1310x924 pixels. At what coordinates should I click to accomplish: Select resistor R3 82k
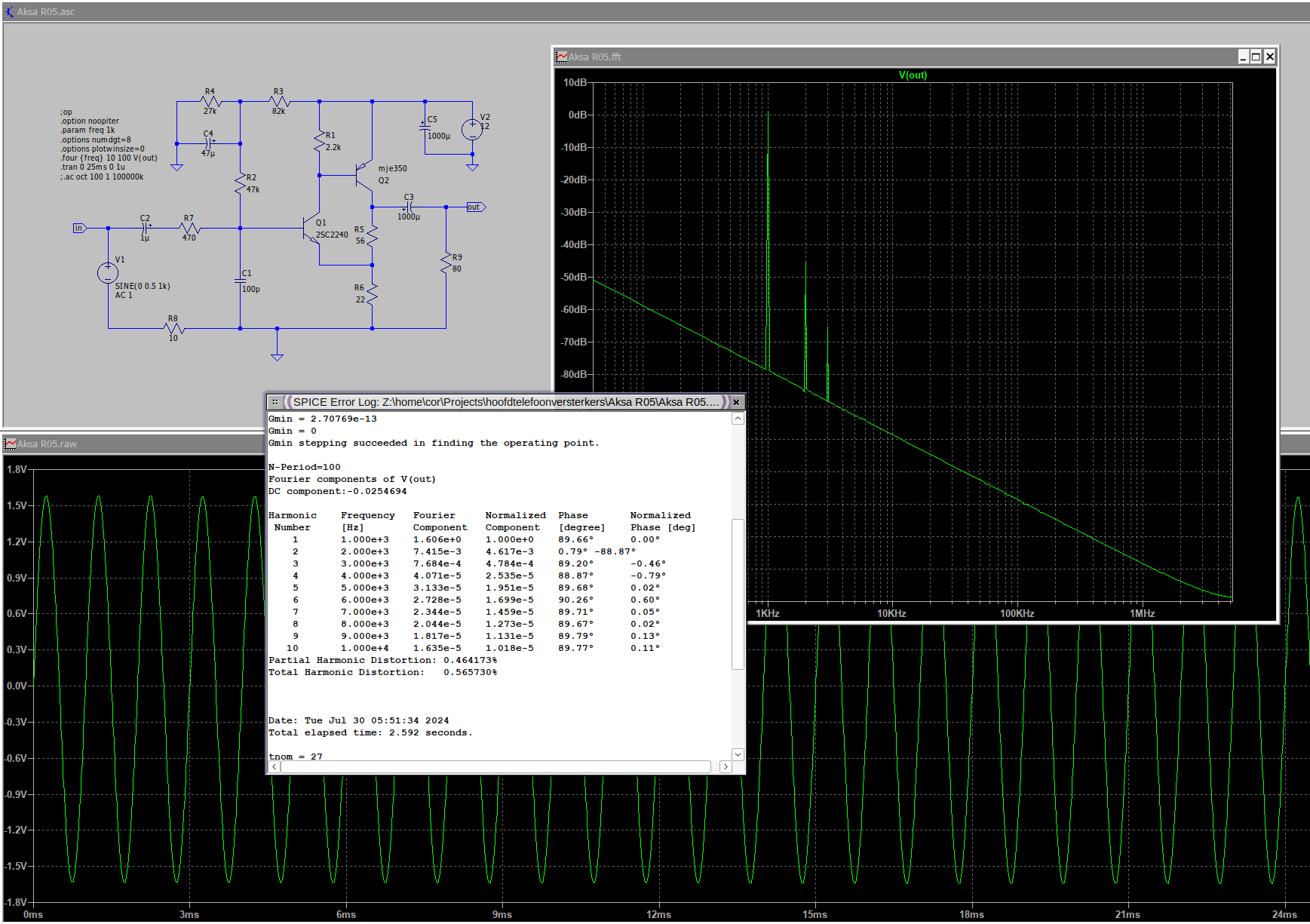[x=279, y=101]
